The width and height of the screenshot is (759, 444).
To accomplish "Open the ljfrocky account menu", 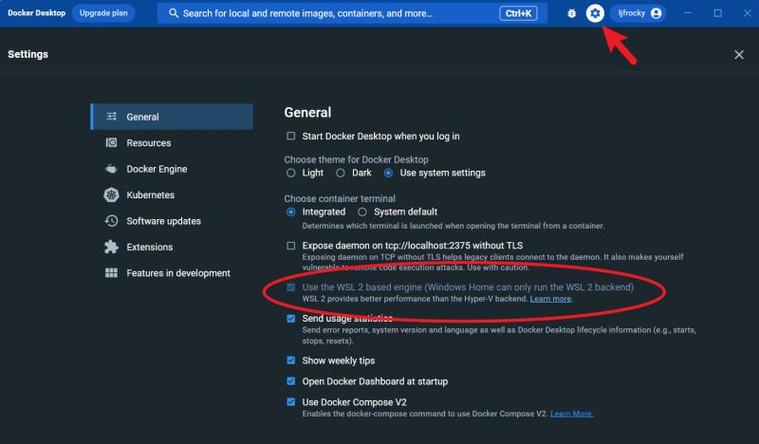I will pos(638,13).
